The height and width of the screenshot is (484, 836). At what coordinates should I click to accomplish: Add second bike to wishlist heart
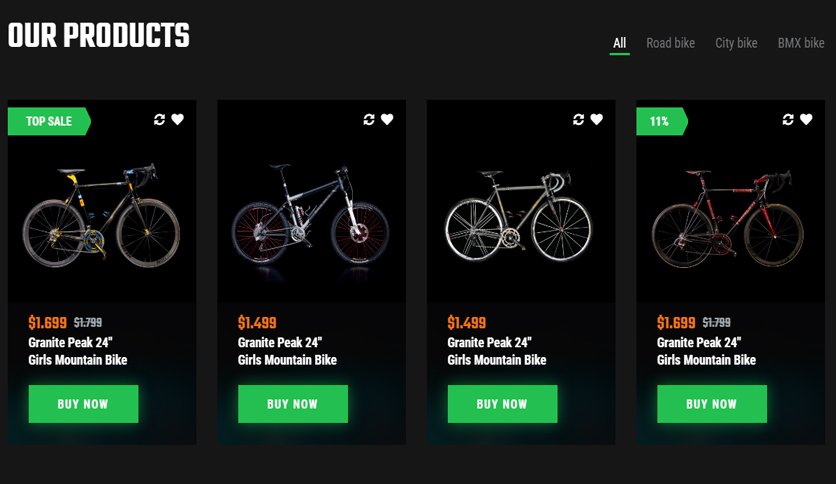(x=387, y=119)
